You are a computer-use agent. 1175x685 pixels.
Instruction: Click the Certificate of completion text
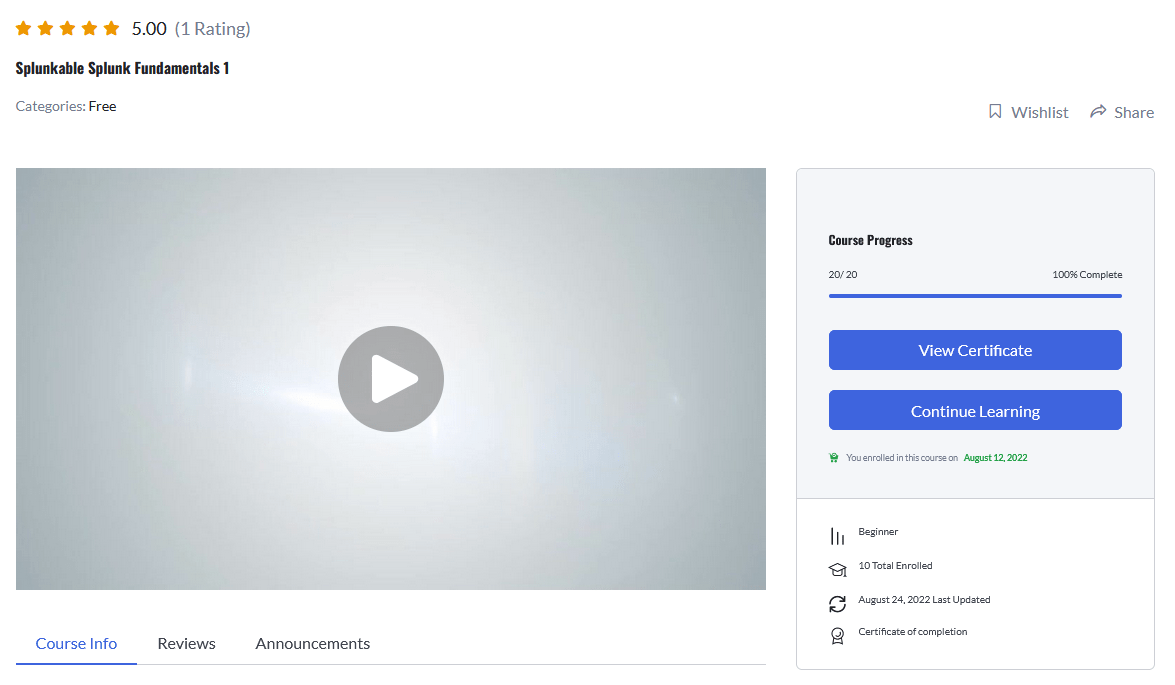point(913,632)
